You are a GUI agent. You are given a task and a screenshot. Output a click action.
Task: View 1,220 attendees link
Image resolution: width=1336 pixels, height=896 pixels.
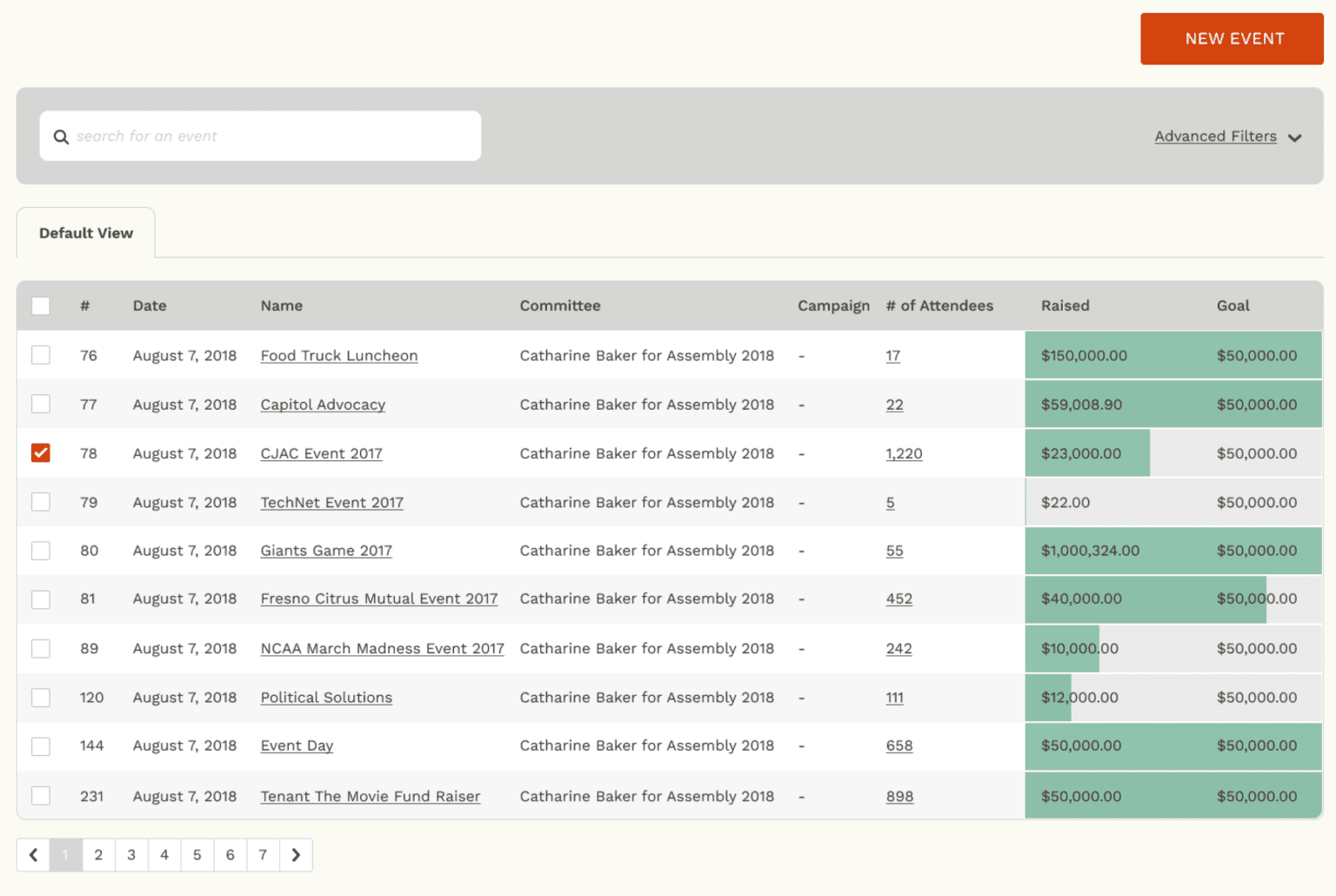(905, 453)
